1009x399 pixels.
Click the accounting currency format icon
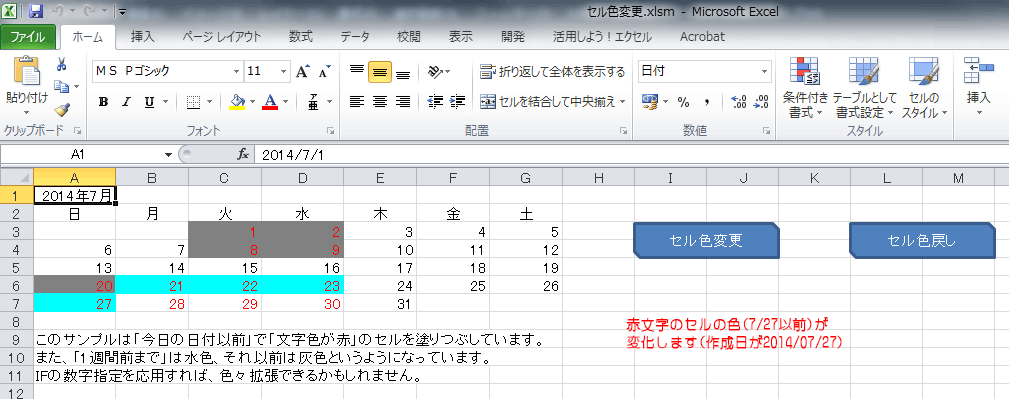[649, 101]
